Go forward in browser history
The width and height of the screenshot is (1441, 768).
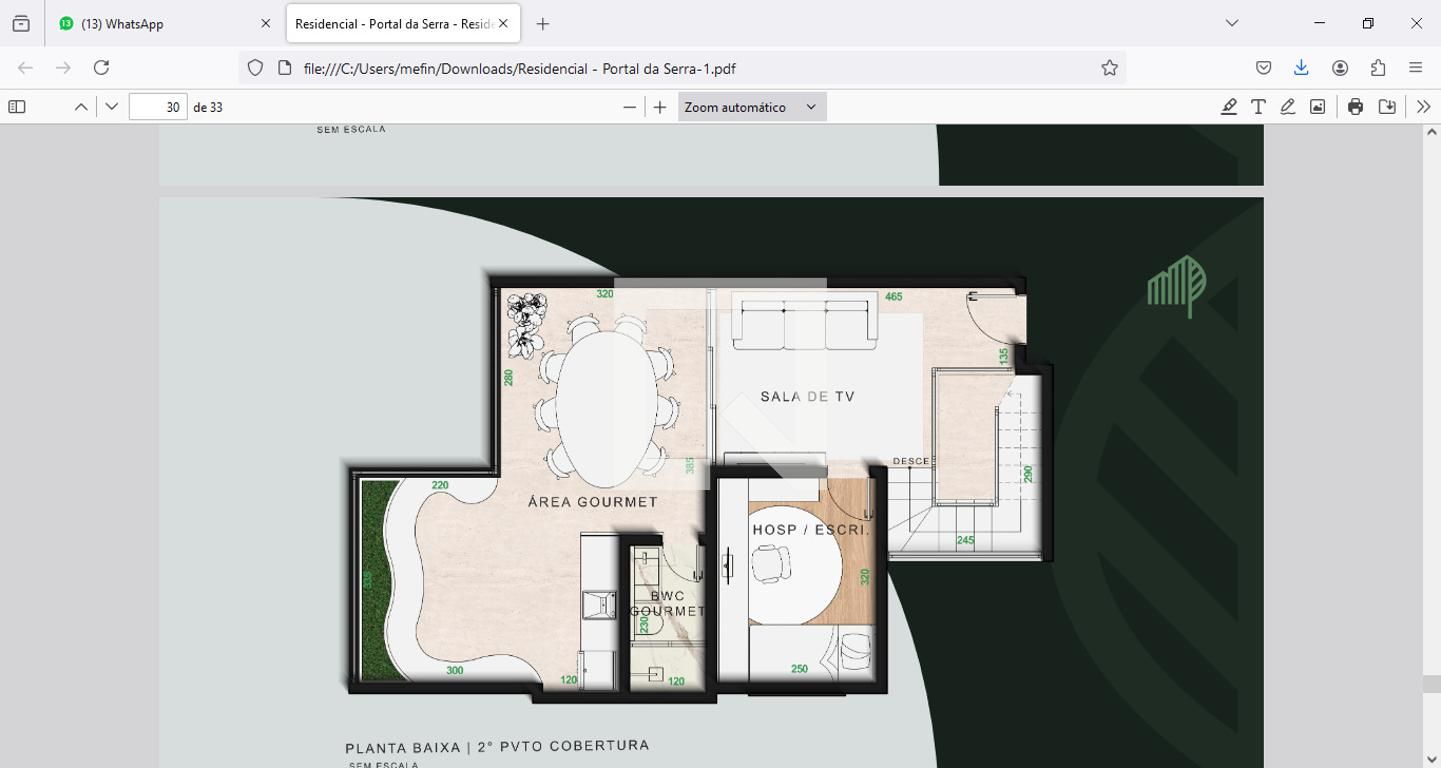[63, 68]
